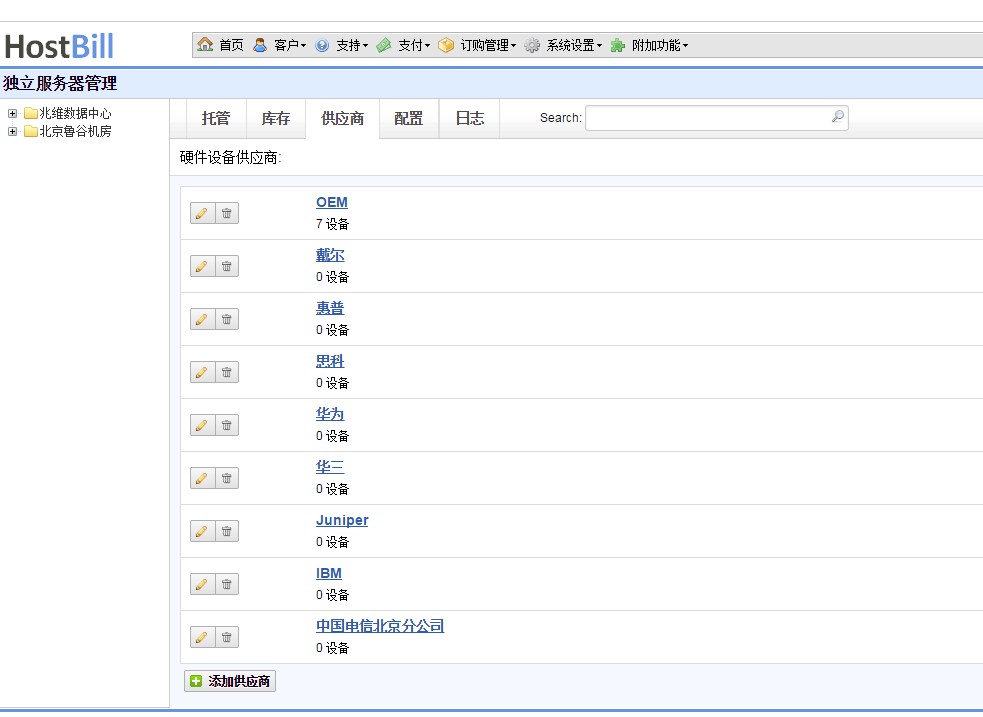Open the OEM supplier link
The height and width of the screenshot is (717, 983).
[x=332, y=202]
